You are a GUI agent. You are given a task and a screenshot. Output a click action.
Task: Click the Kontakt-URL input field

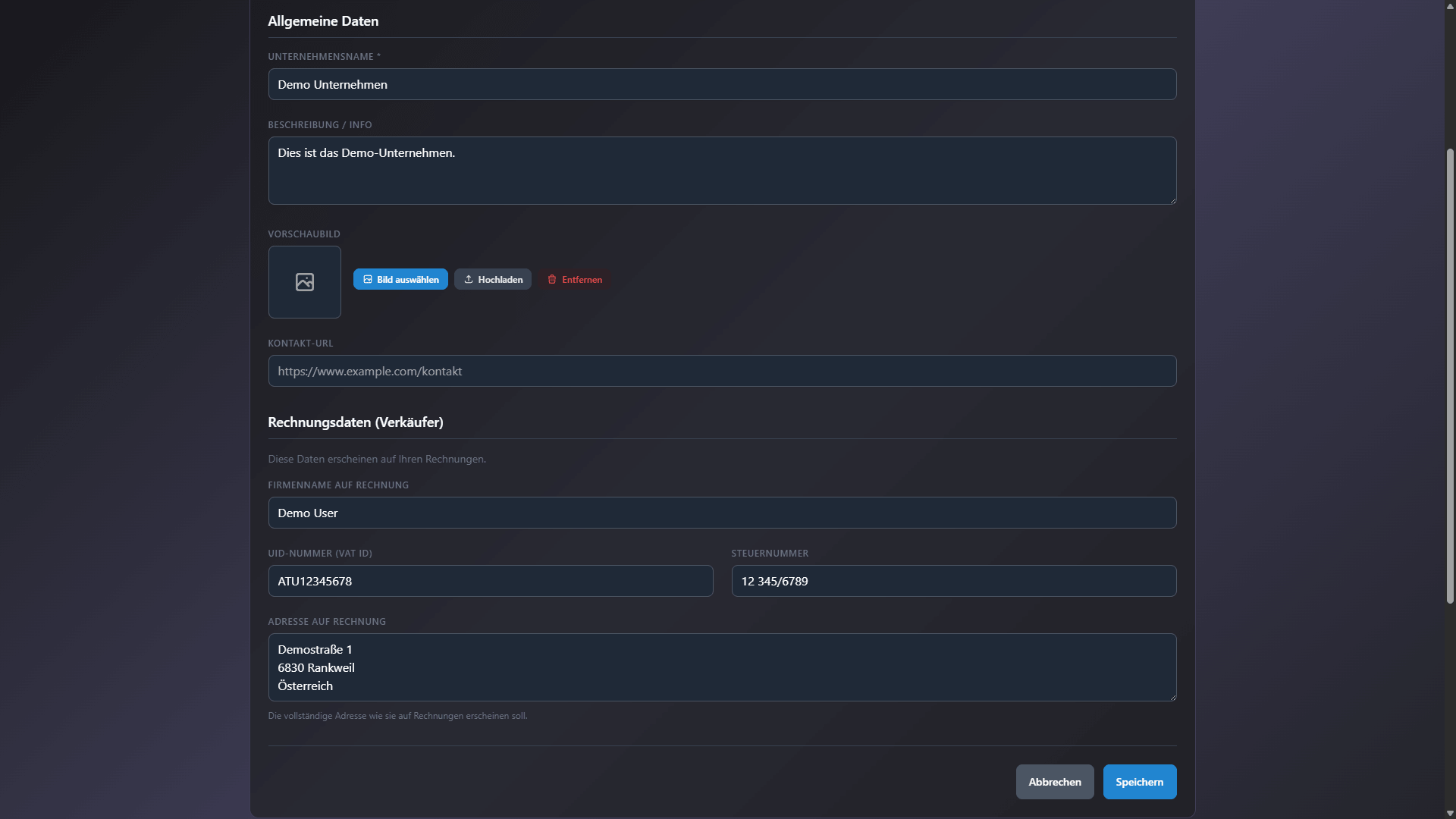coord(721,371)
